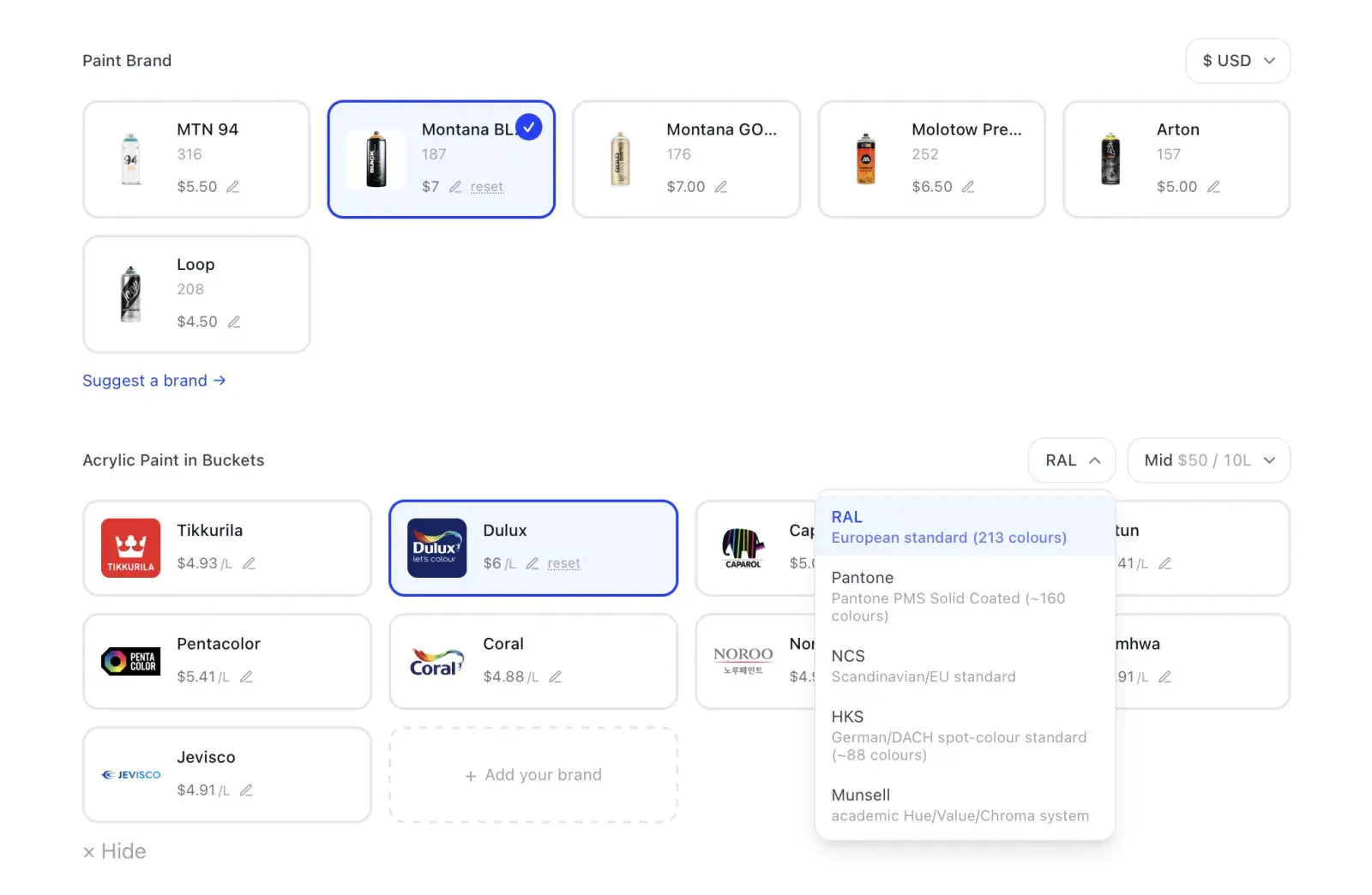The height and width of the screenshot is (895, 1372).
Task: Choose RAL European standard option
Action: tap(966, 526)
